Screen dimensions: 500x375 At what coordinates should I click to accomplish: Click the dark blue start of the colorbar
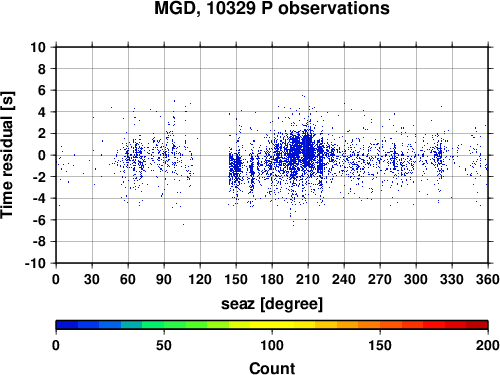(x=67, y=325)
